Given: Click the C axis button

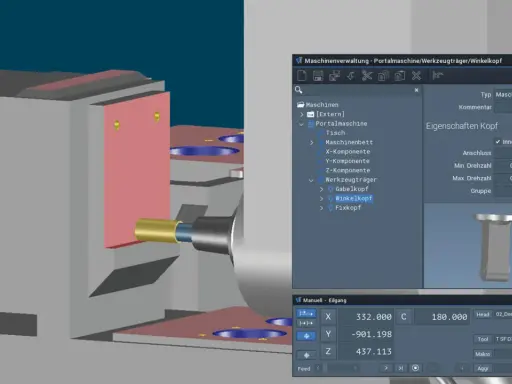Looking at the screenshot, I should (x=403, y=317).
